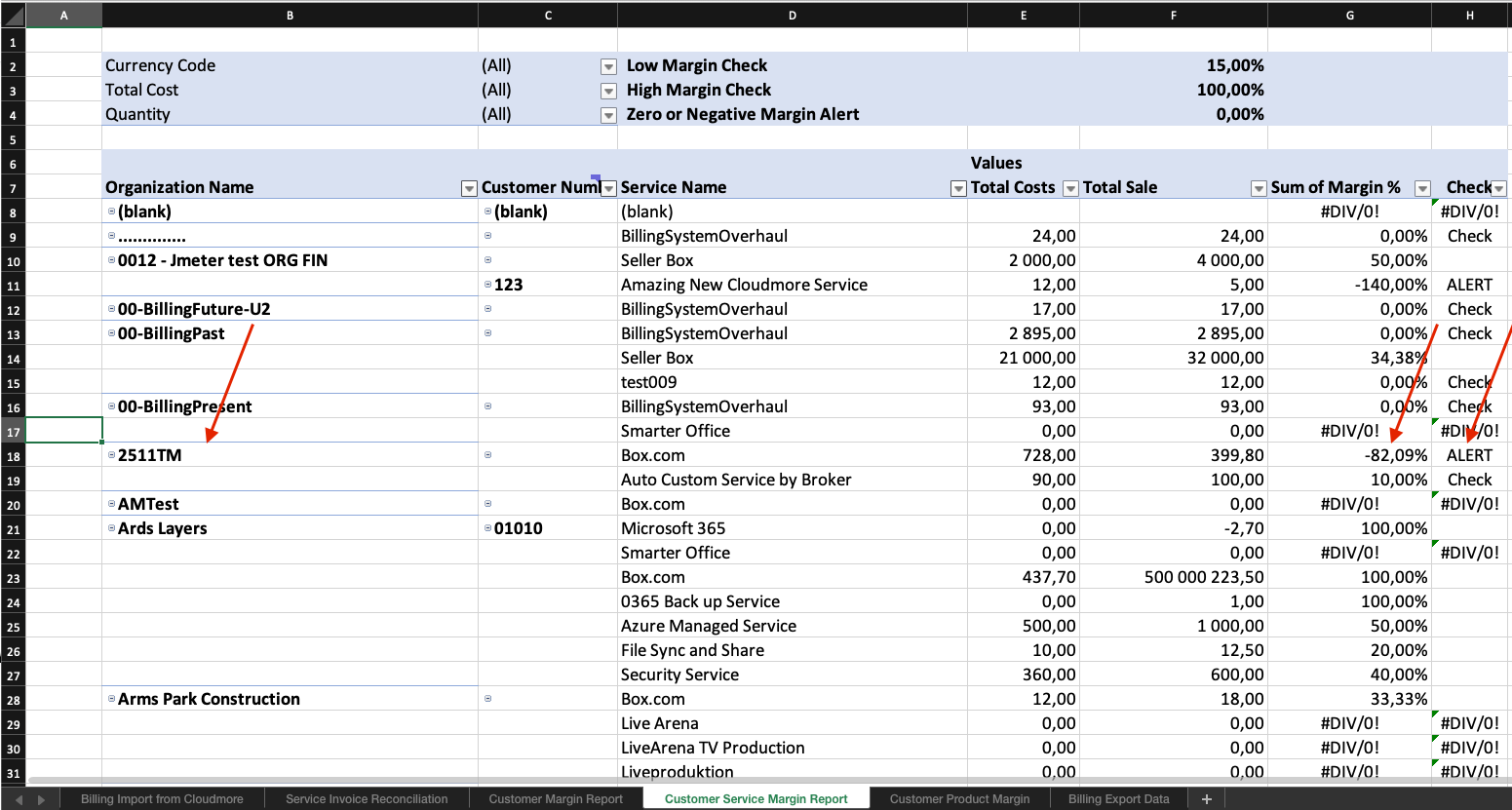Switch to the Billing Export Data tab
Screen dimensions: 1512x810
tap(1118, 799)
